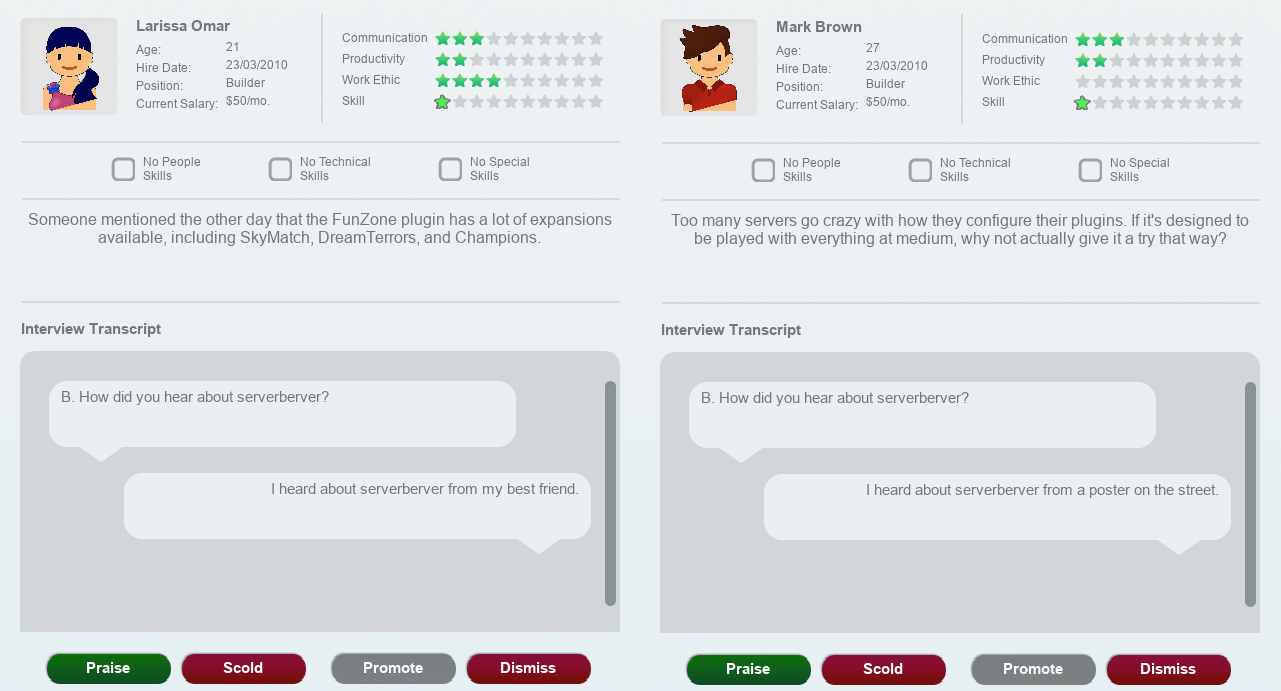Screen dimensions: 1281x691
Task: Dismiss Larissa Omar
Action: pyautogui.click(x=528, y=668)
